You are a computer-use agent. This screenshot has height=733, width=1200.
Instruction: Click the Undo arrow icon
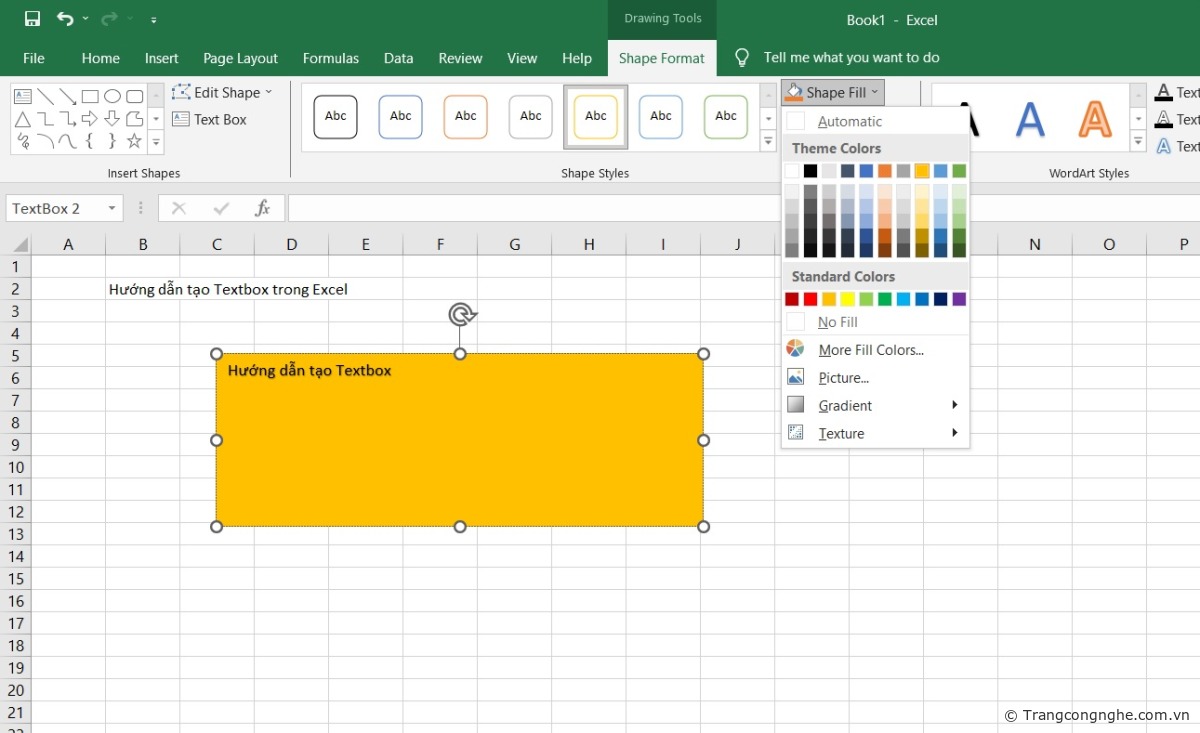point(65,19)
